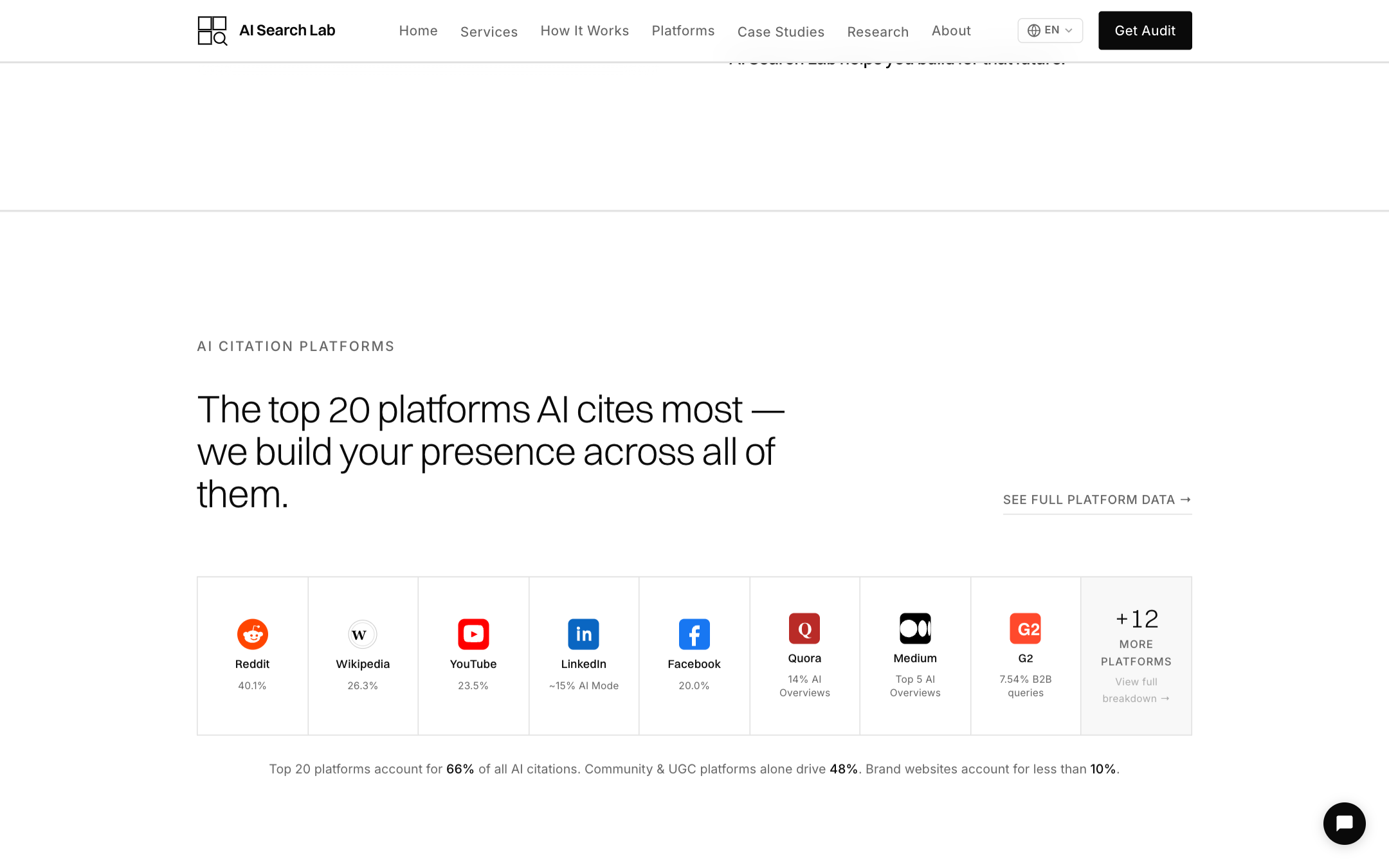The image size is (1389, 868).
Task: Open How It Works page
Action: click(x=585, y=31)
